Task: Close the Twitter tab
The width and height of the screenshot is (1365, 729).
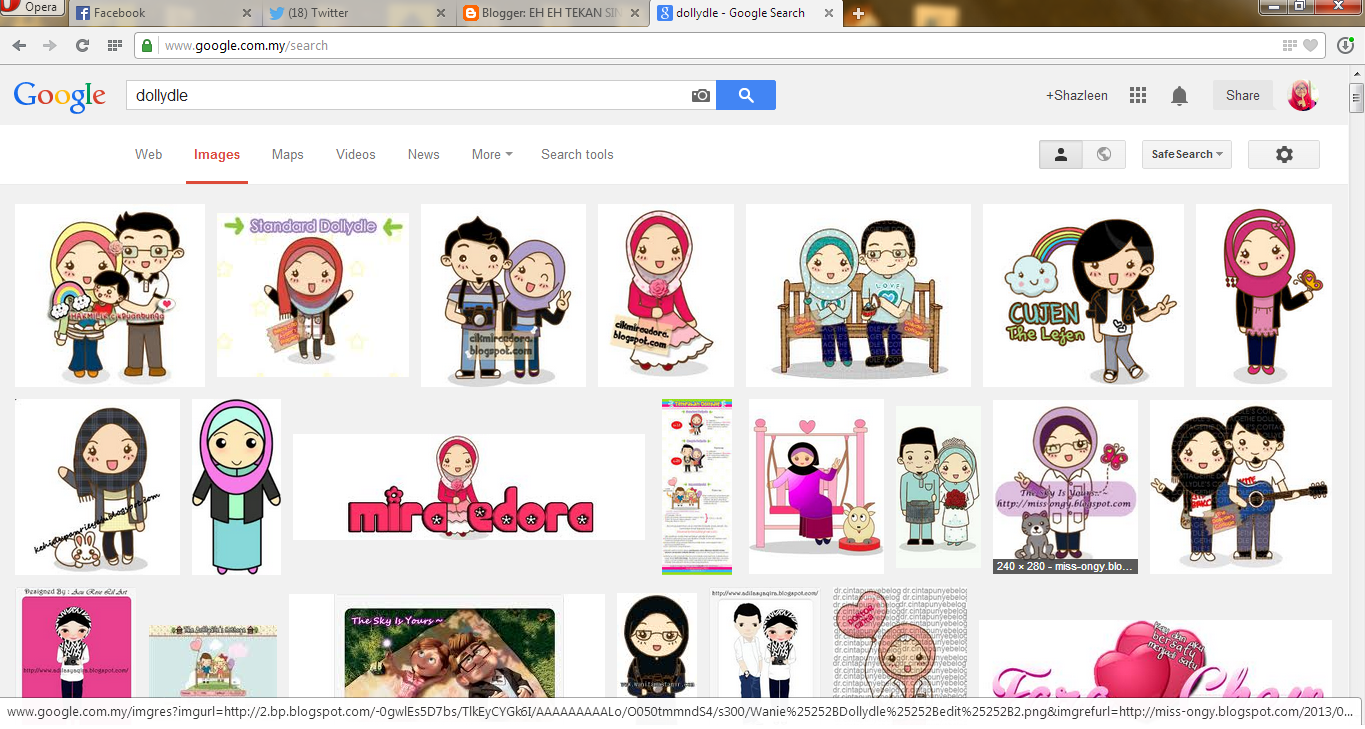Action: click(440, 14)
